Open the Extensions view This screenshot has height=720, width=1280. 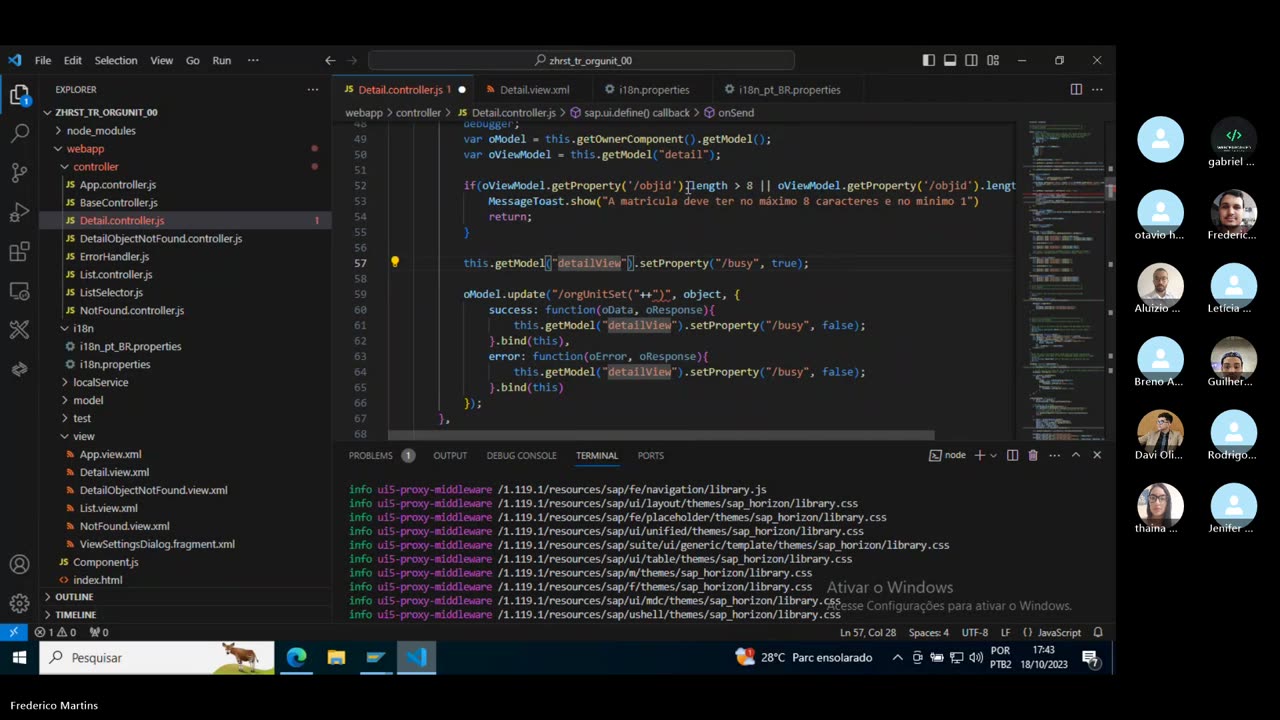point(19,251)
